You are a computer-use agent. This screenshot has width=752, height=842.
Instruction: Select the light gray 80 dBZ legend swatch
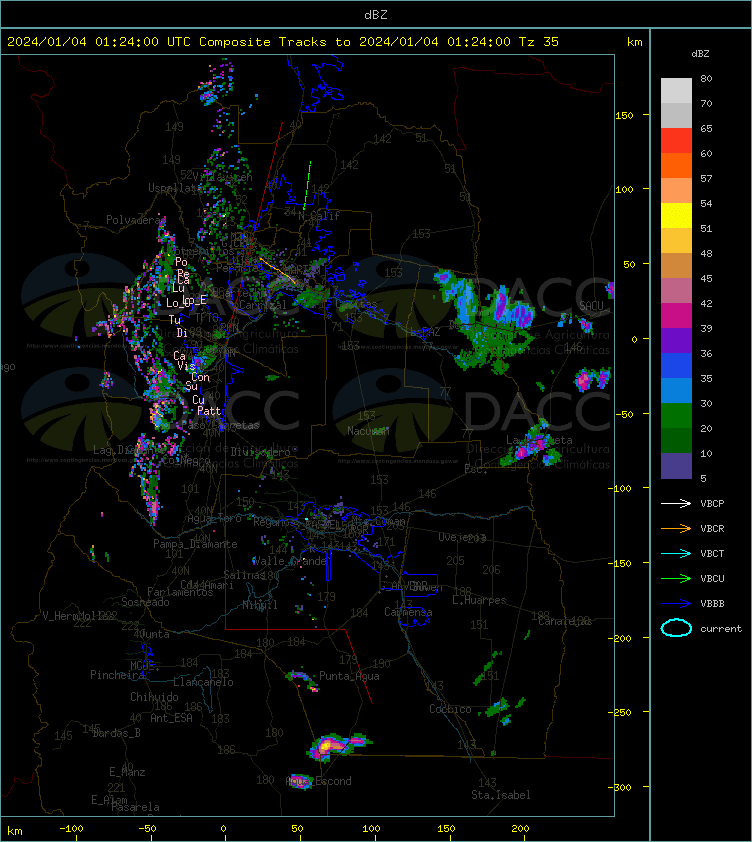click(x=676, y=91)
